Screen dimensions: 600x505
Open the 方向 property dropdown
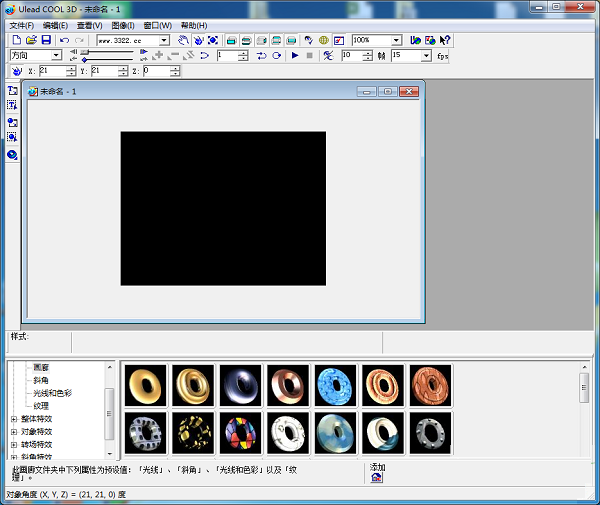[56, 55]
